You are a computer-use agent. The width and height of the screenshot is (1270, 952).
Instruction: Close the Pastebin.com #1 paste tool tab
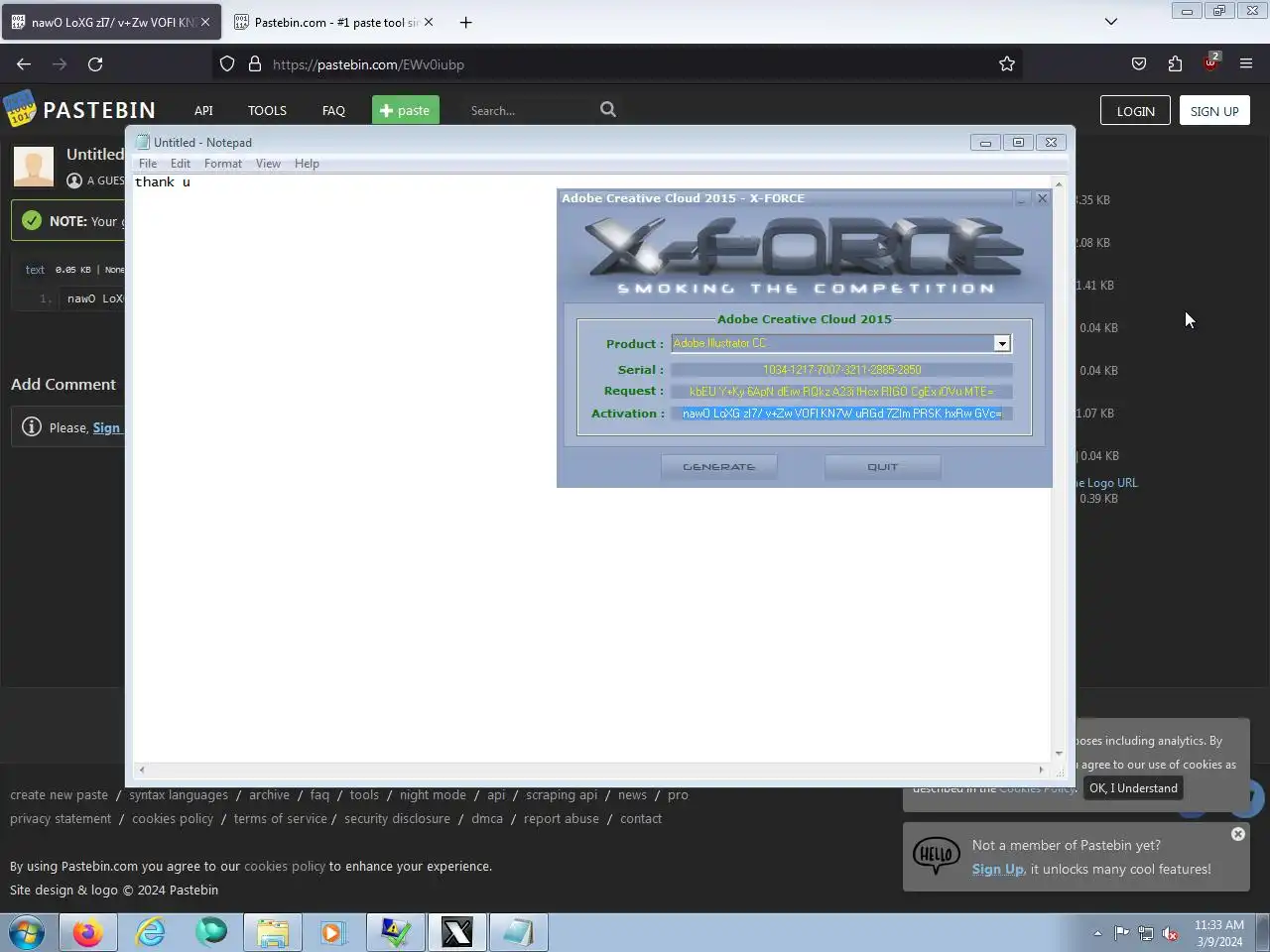(x=429, y=22)
